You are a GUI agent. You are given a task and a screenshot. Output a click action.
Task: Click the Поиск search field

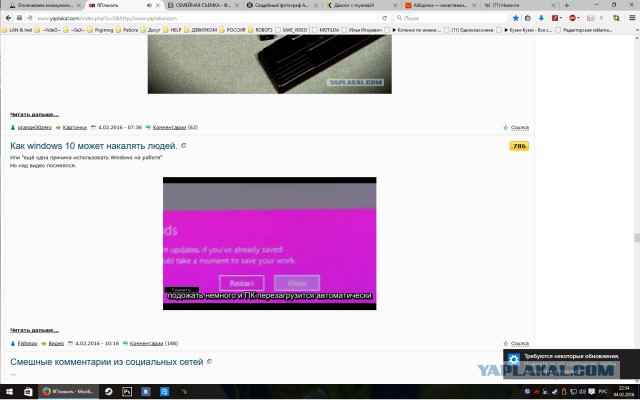[x=451, y=18]
